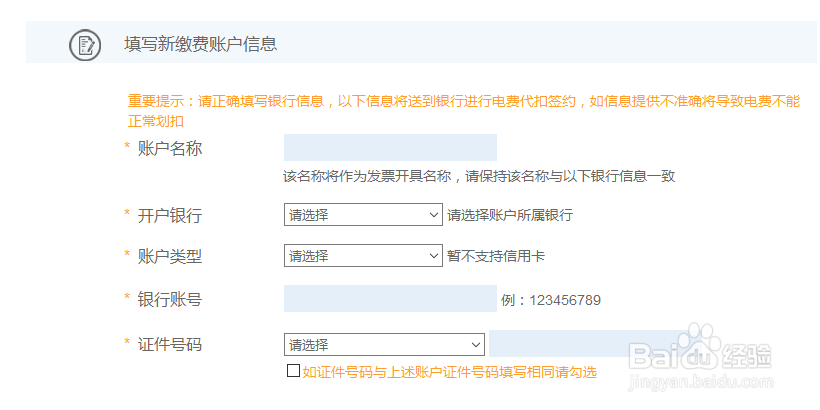
Task: Click the 银行账号 field label
Action: 170,300
